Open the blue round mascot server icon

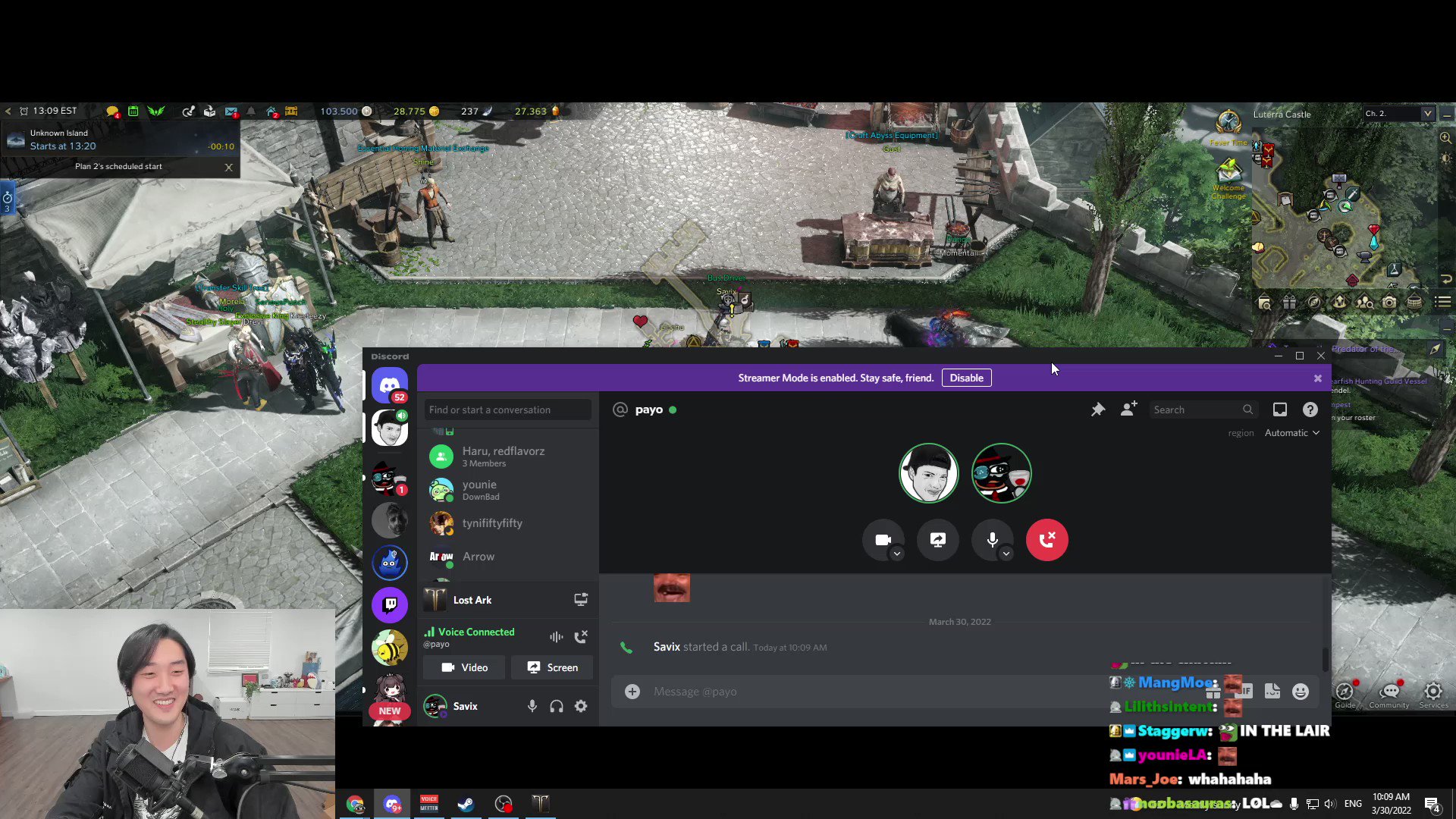coord(390,562)
